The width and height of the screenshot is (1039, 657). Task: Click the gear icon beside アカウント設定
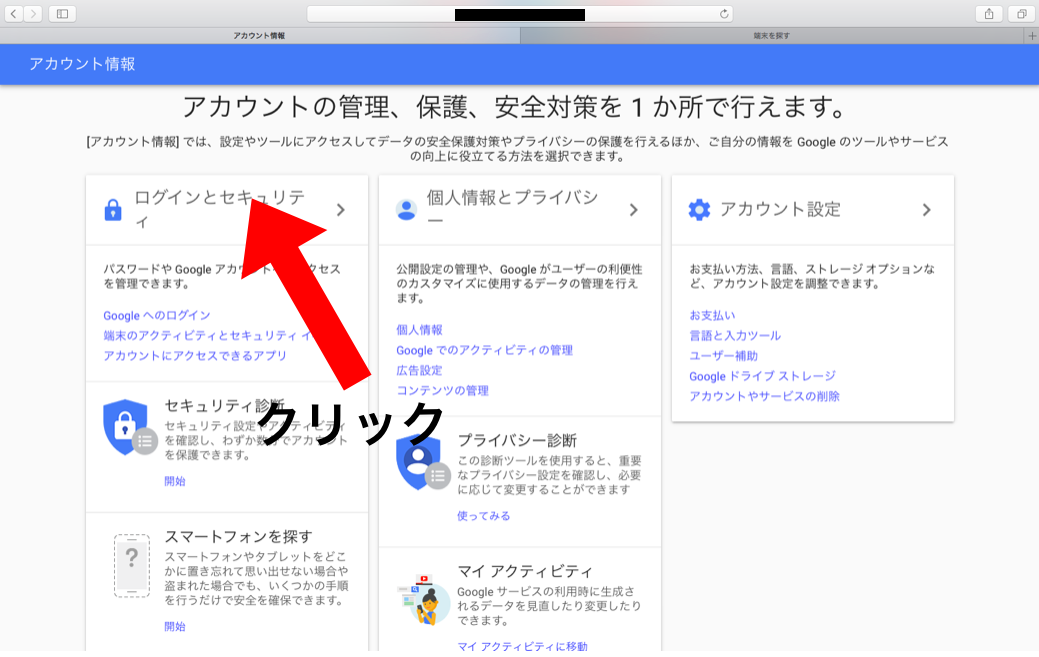coord(699,210)
